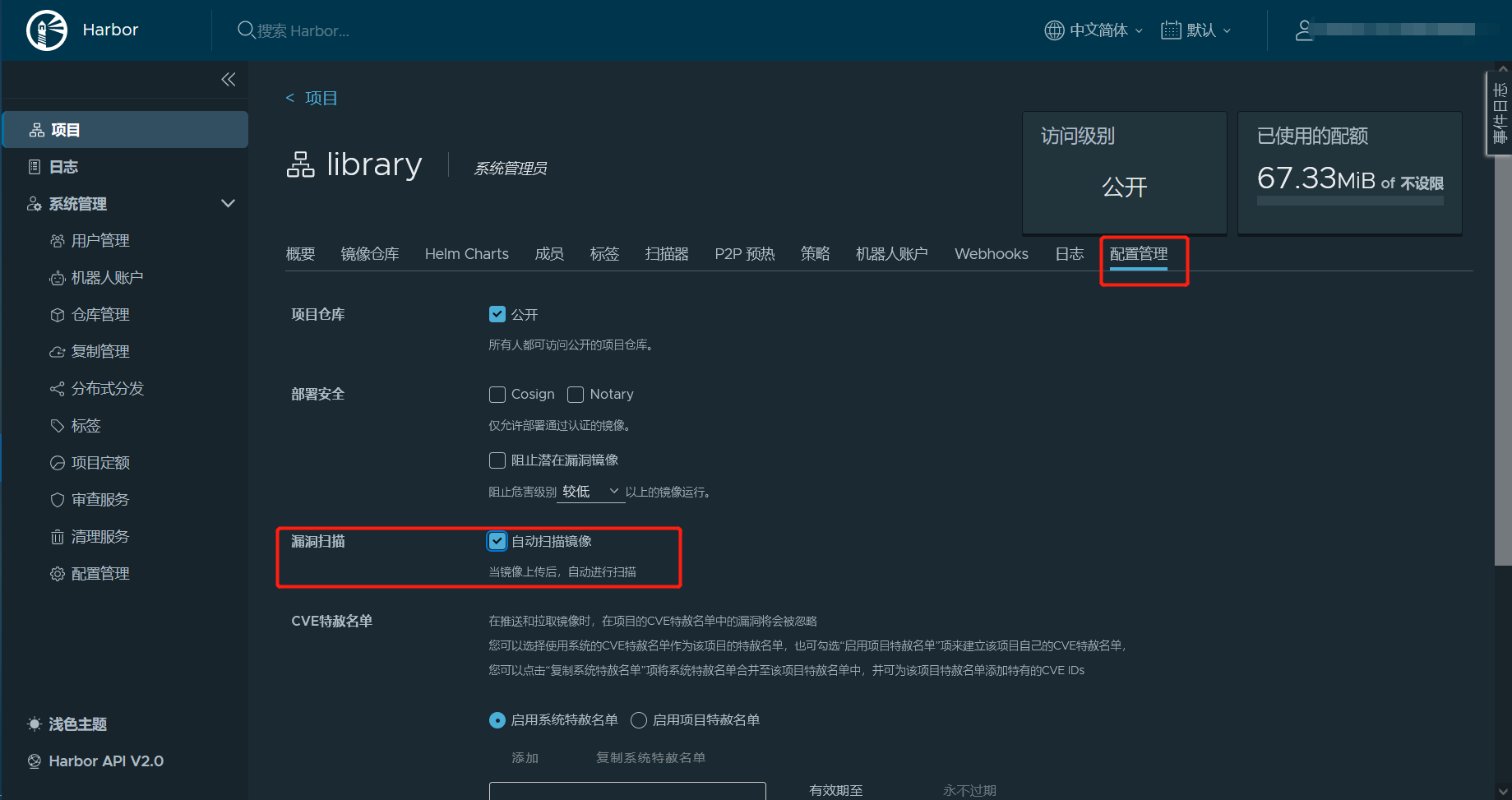The width and height of the screenshot is (1512, 800).
Task: Collapse the 系统管理 chevron
Action: [x=229, y=203]
